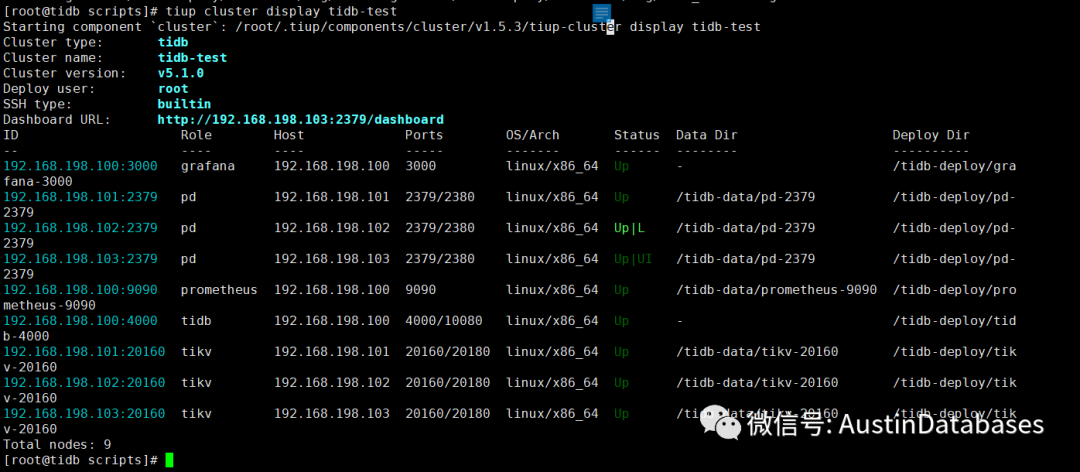Click the Status column header
The image size is (1080, 472).
(636, 135)
